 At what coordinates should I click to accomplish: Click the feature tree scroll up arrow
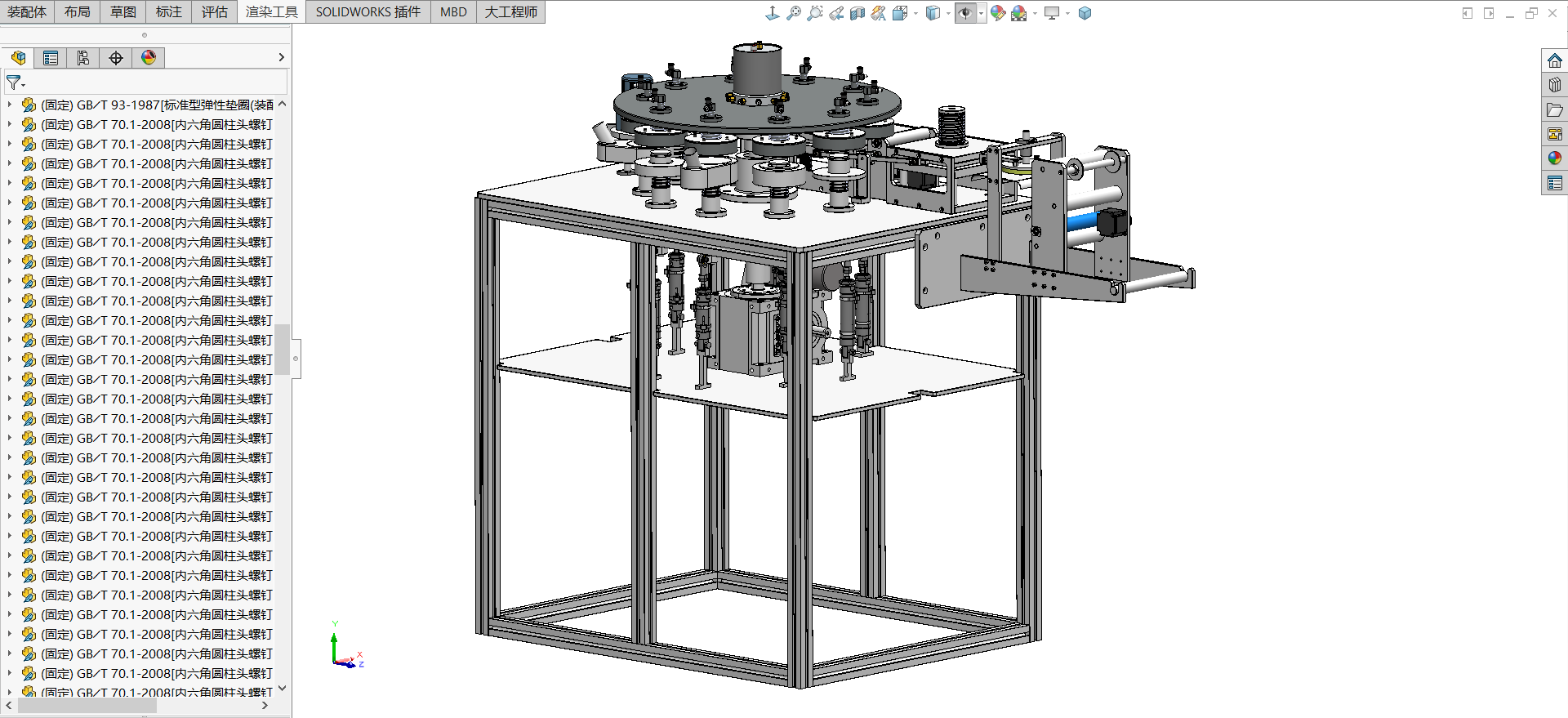pos(282,104)
